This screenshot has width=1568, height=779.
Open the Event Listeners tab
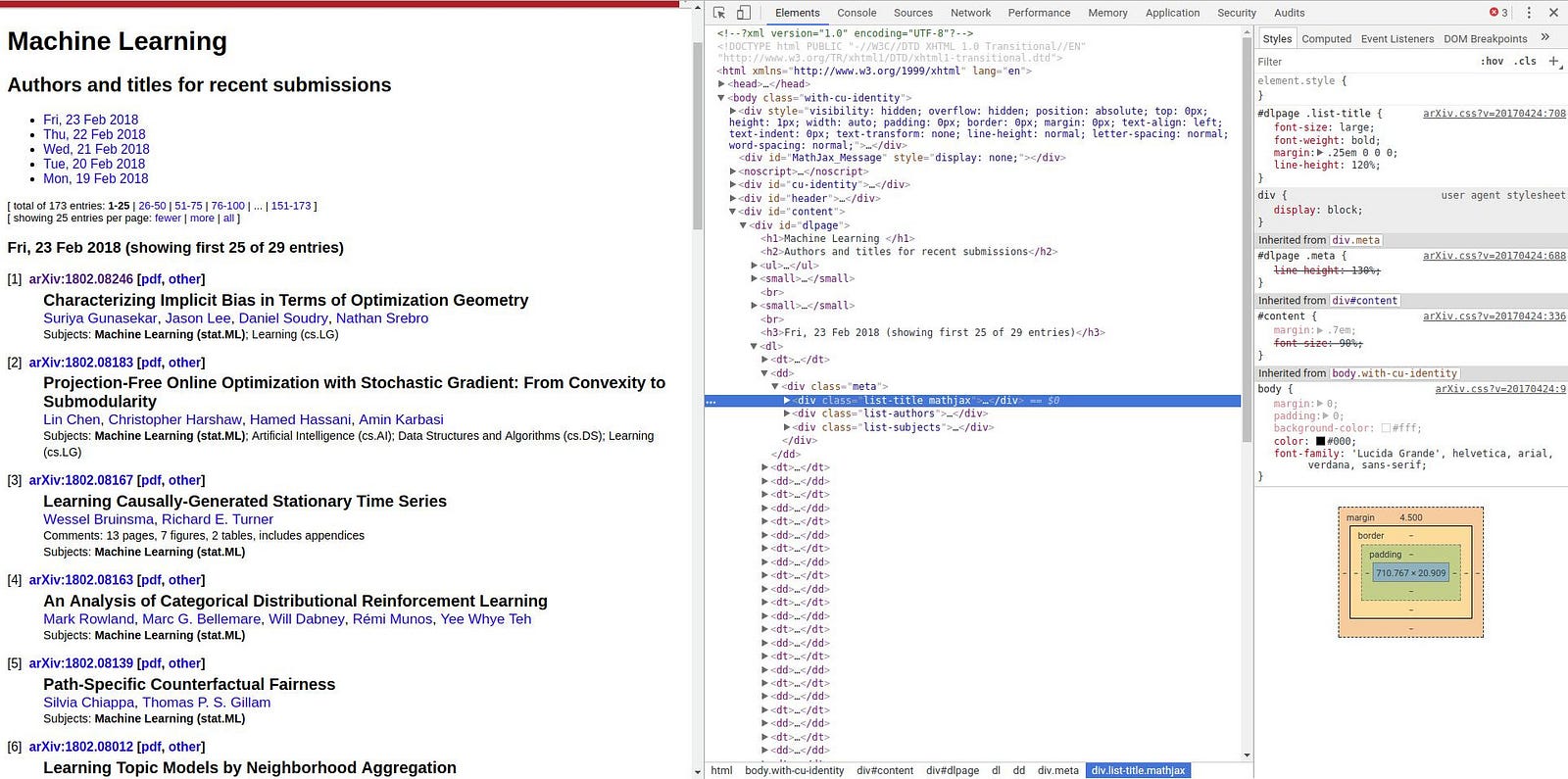1396,39
